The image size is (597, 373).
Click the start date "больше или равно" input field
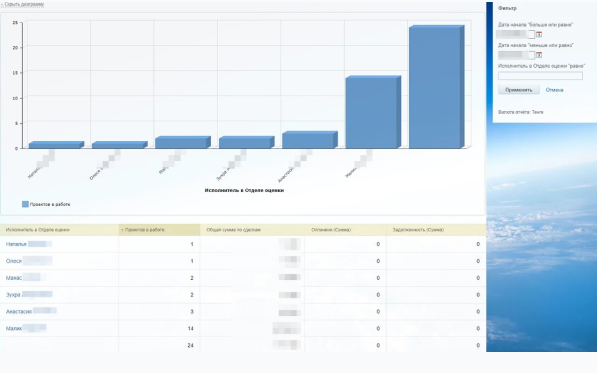[x=516, y=34]
